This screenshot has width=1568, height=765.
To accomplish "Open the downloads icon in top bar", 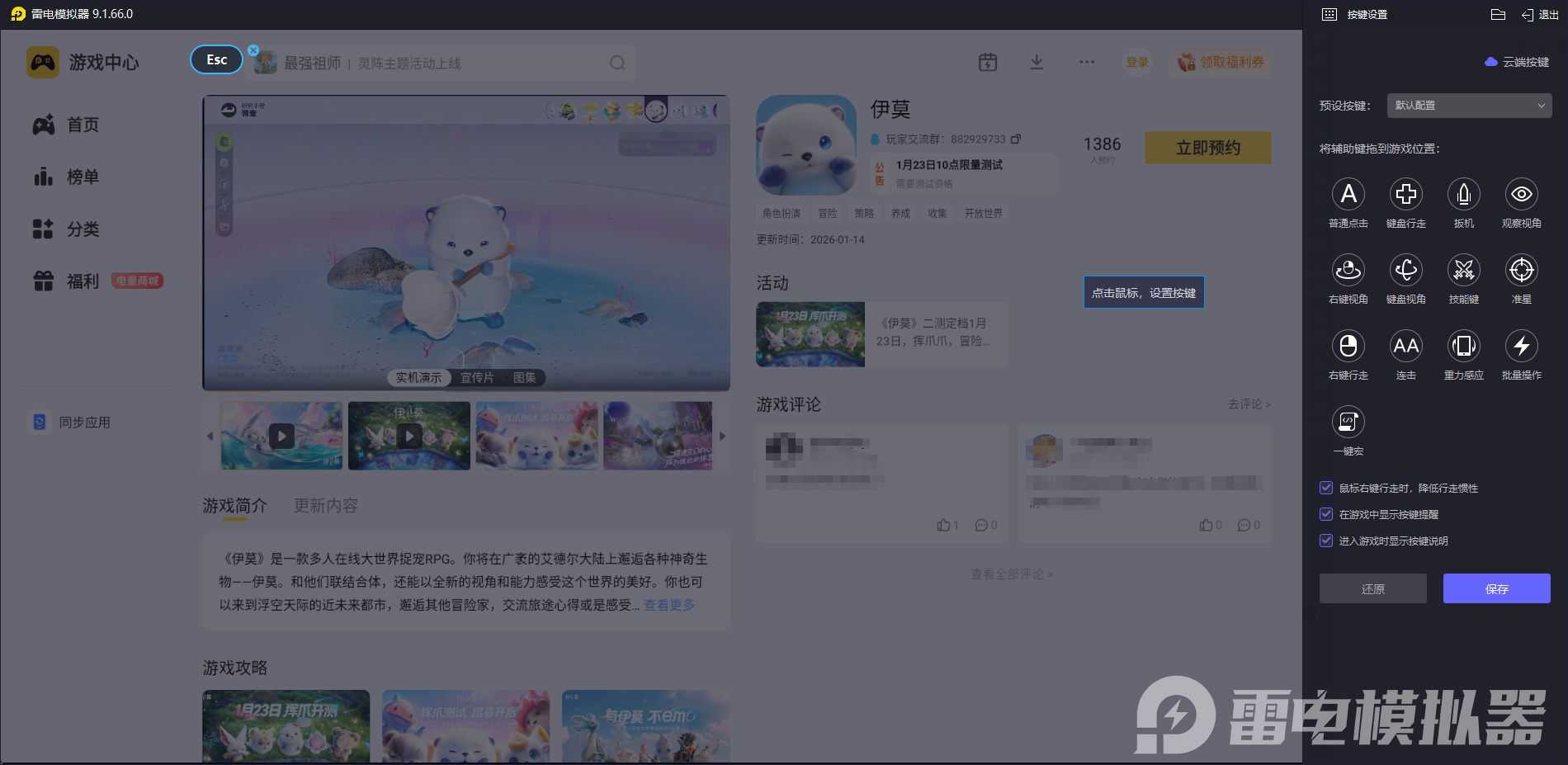I will coord(1037,62).
